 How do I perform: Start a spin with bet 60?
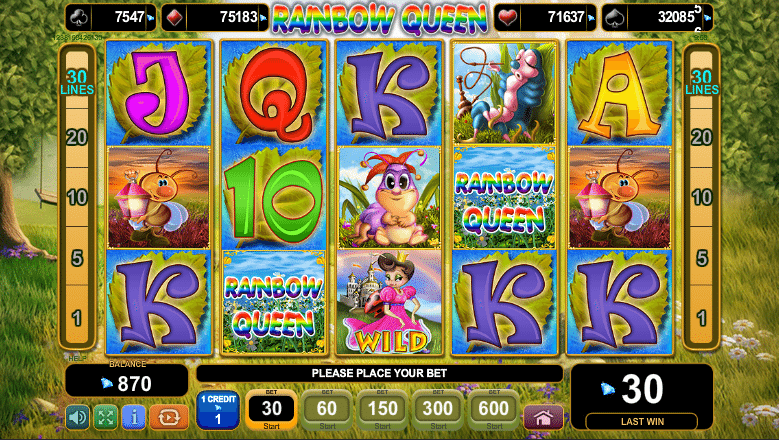pyautogui.click(x=326, y=410)
